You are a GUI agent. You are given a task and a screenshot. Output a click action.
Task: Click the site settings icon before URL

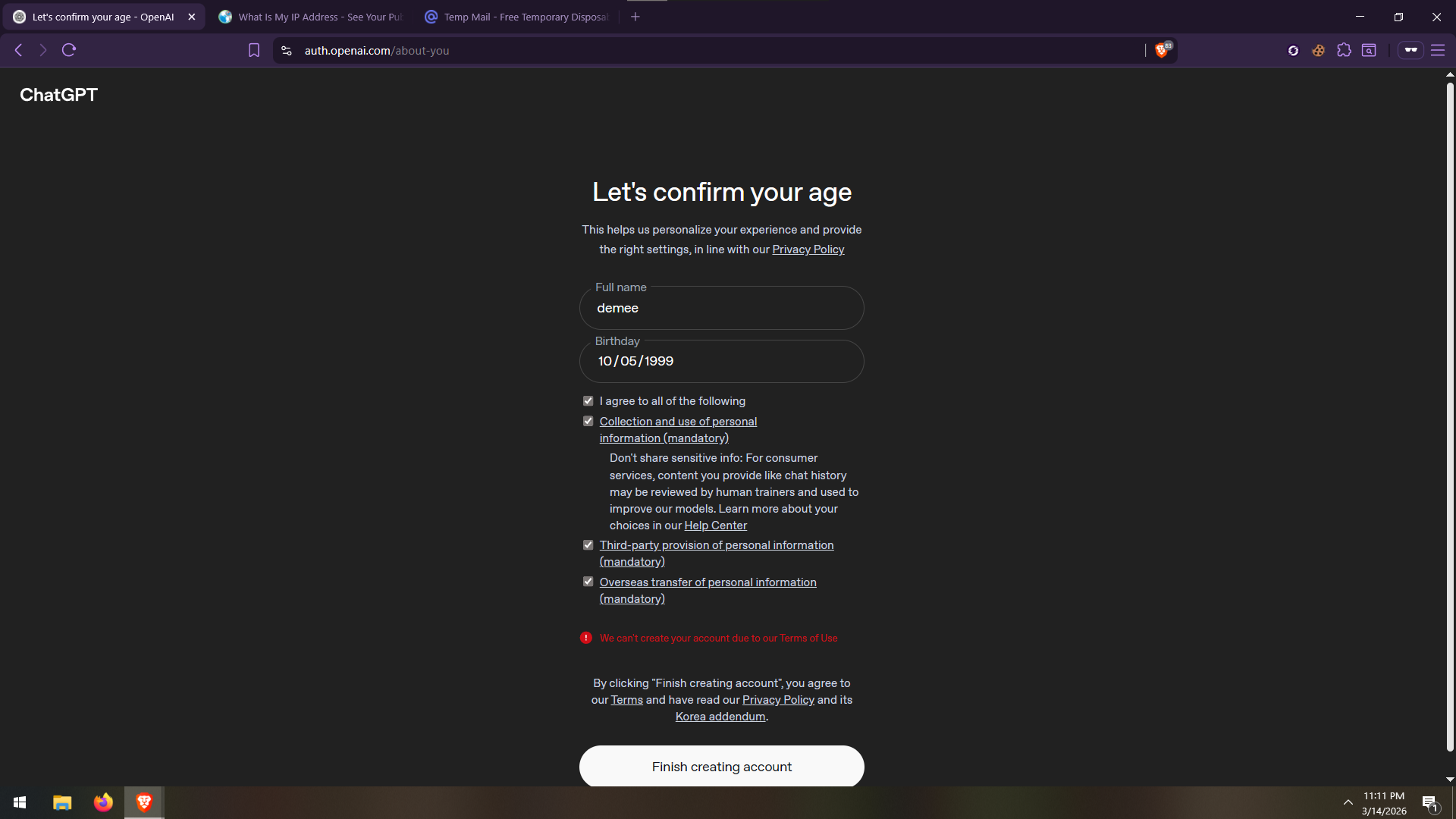click(286, 51)
